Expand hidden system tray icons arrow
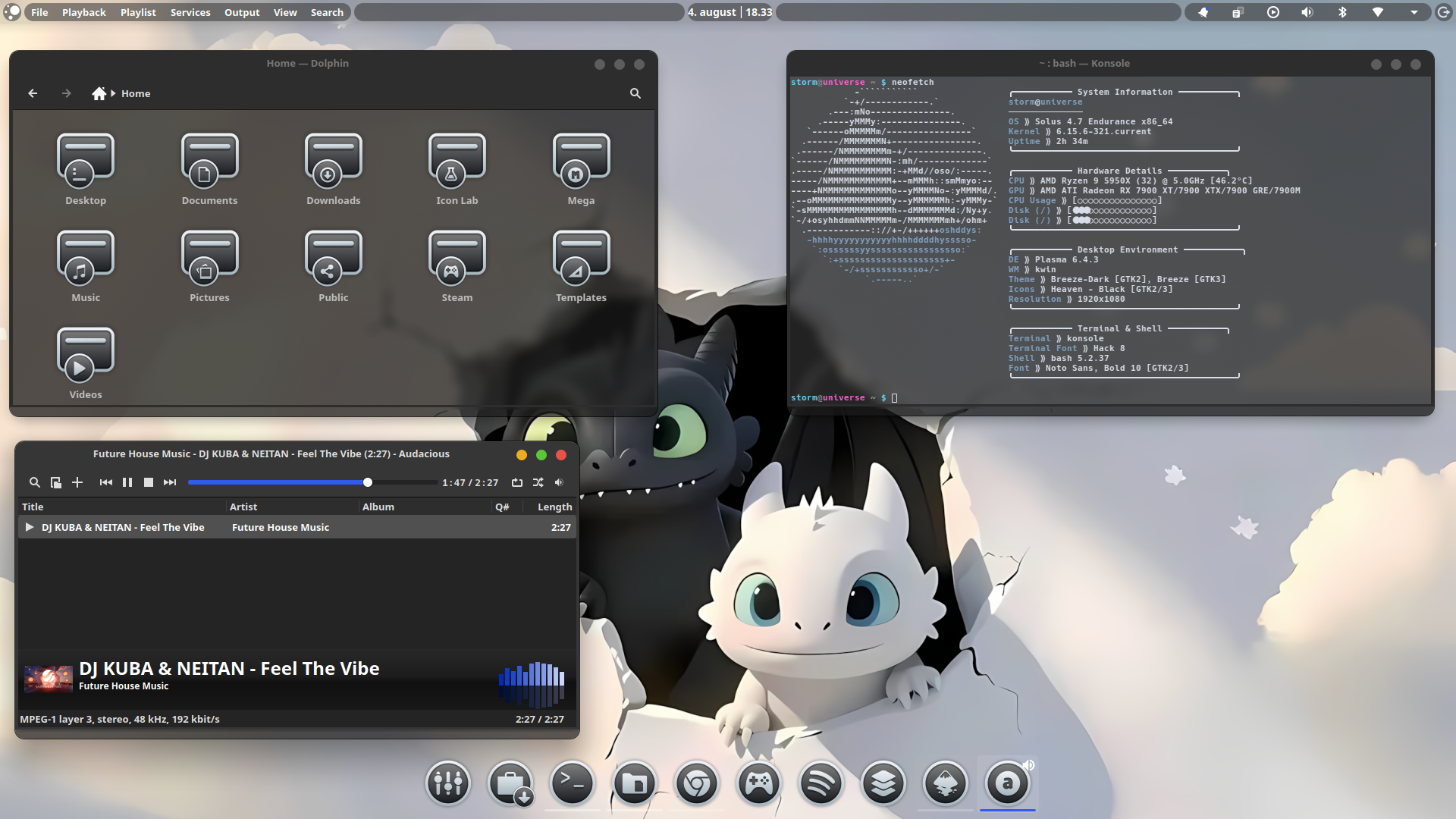Viewport: 1456px width, 819px height. coord(1414,12)
